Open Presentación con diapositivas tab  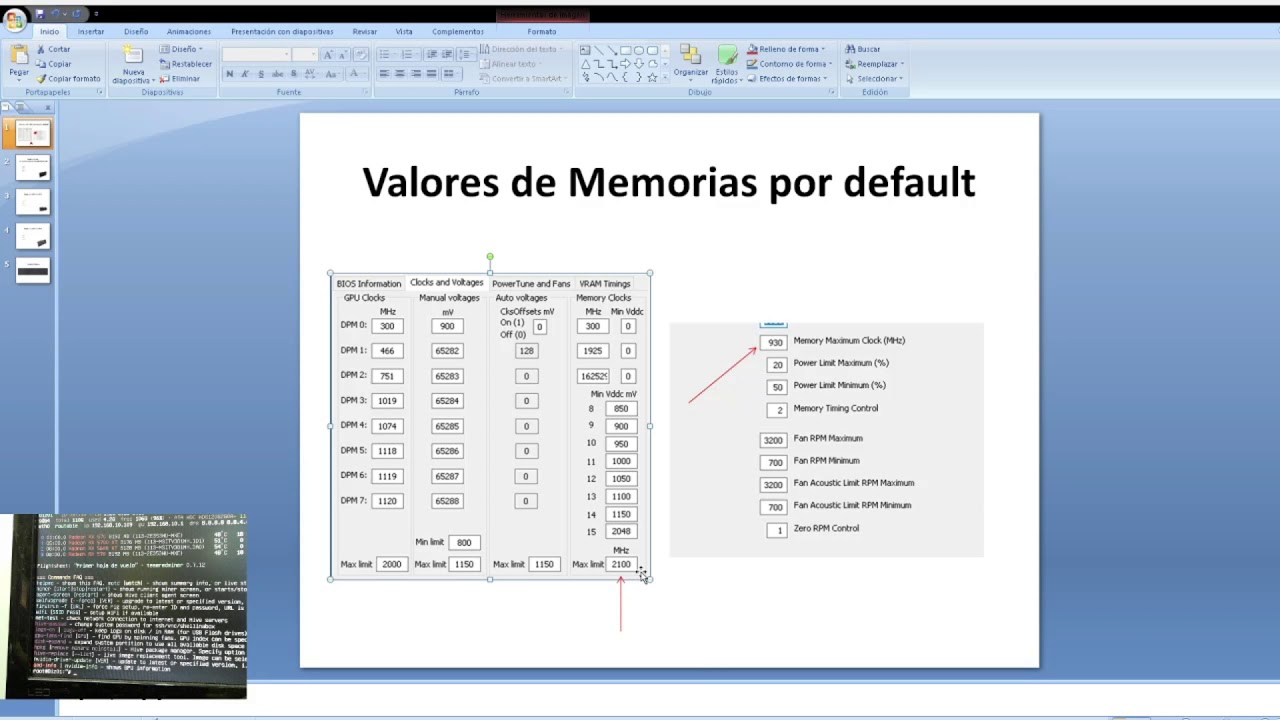[282, 31]
